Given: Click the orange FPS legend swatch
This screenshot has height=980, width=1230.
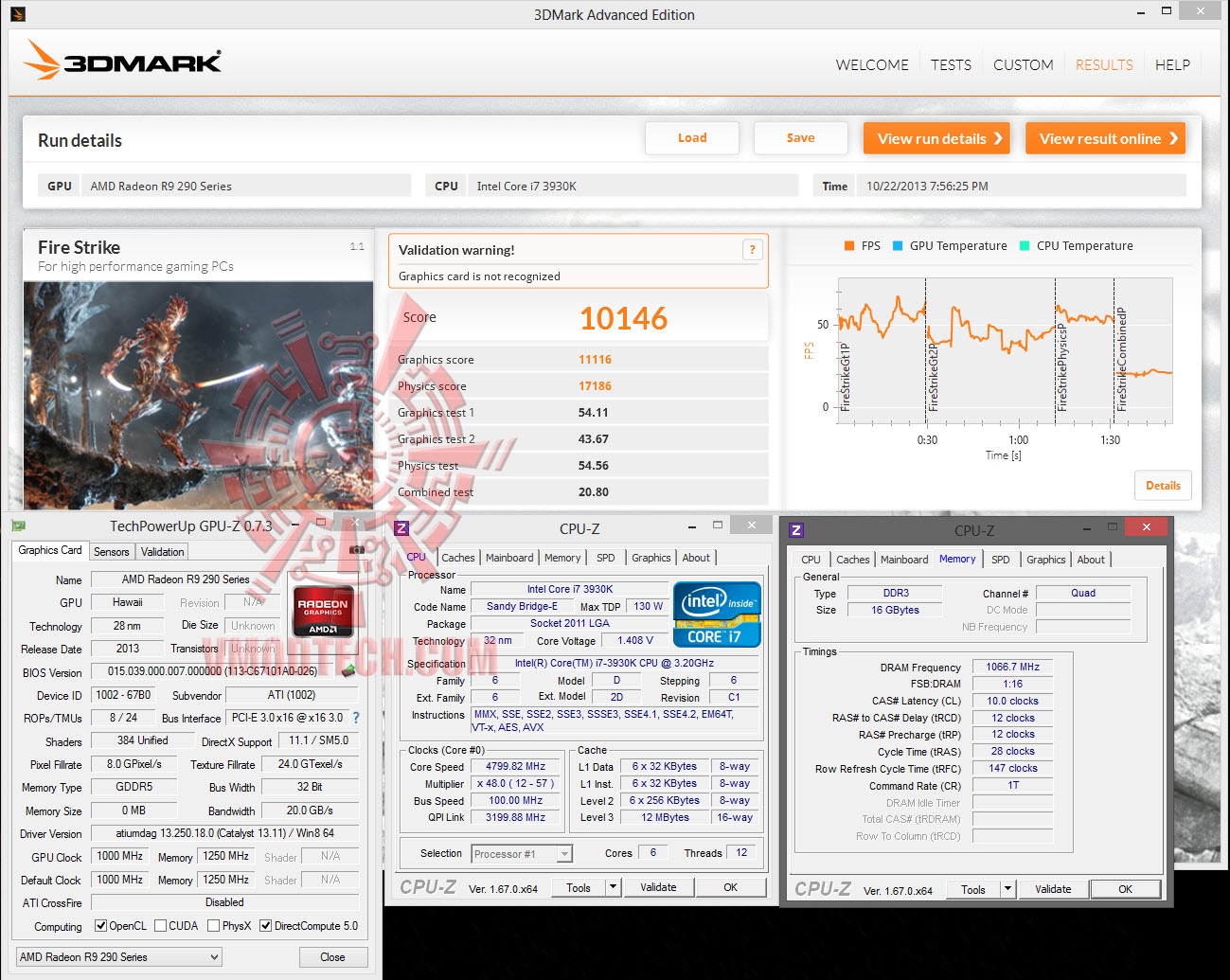Looking at the screenshot, I should point(849,246).
